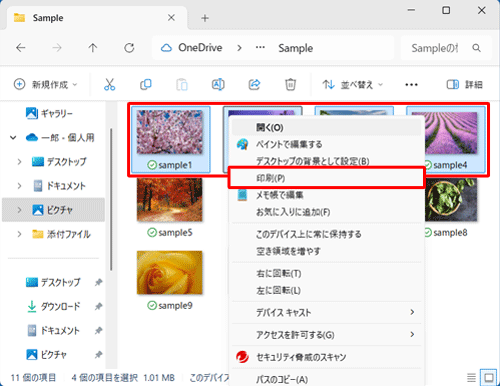Choose セキュリティ脅威のスキャン in context menu

tap(327, 357)
